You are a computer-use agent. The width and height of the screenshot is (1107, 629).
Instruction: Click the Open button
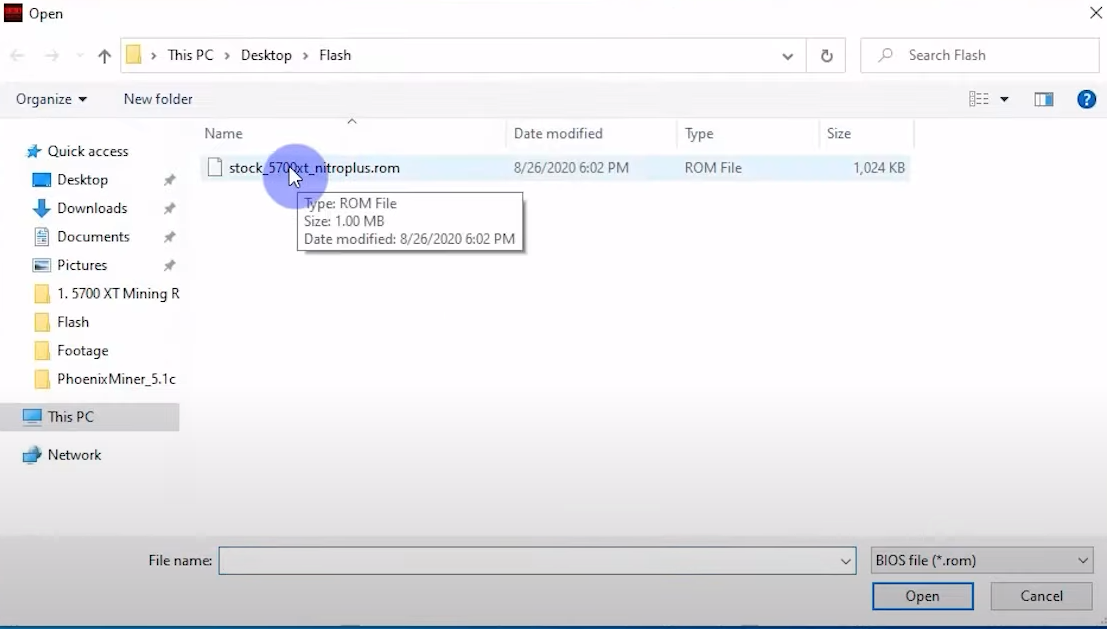click(922, 596)
